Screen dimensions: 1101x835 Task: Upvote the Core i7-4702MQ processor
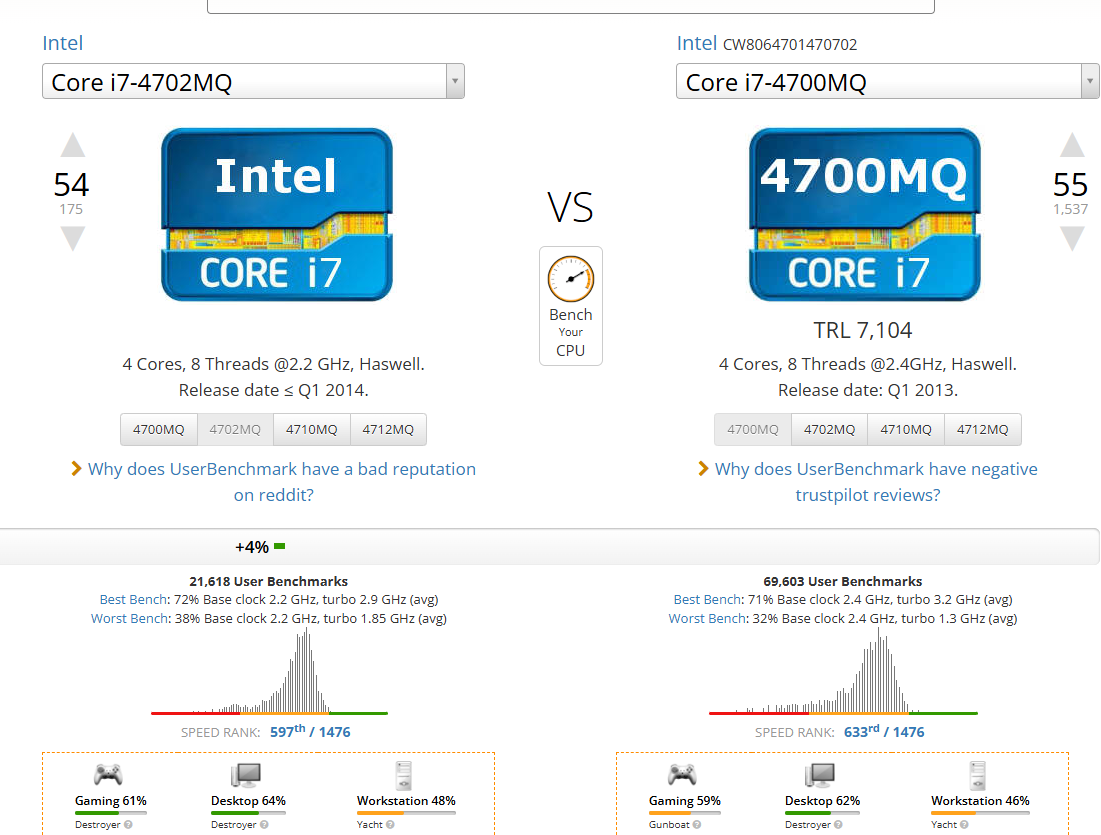[72, 146]
